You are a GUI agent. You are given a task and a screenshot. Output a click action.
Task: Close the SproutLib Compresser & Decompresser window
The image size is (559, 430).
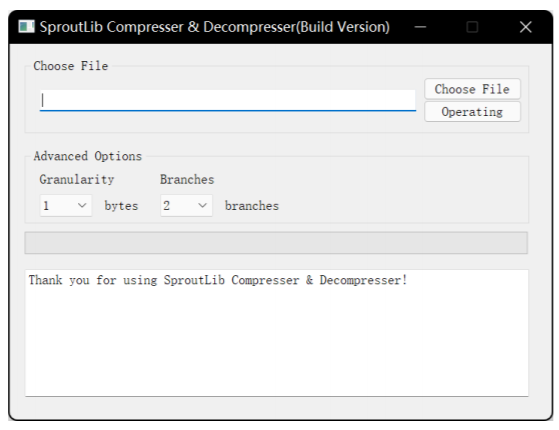pos(525,27)
